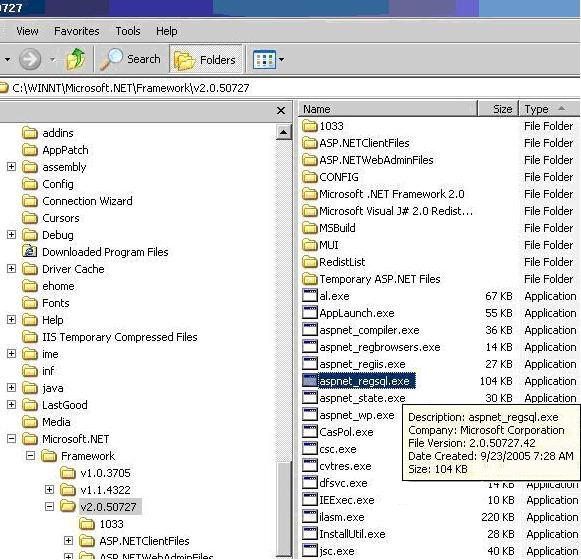Select the aspnet_regiis.exe file icon
Image resolution: width=581 pixels, height=560 pixels.
[x=310, y=364]
